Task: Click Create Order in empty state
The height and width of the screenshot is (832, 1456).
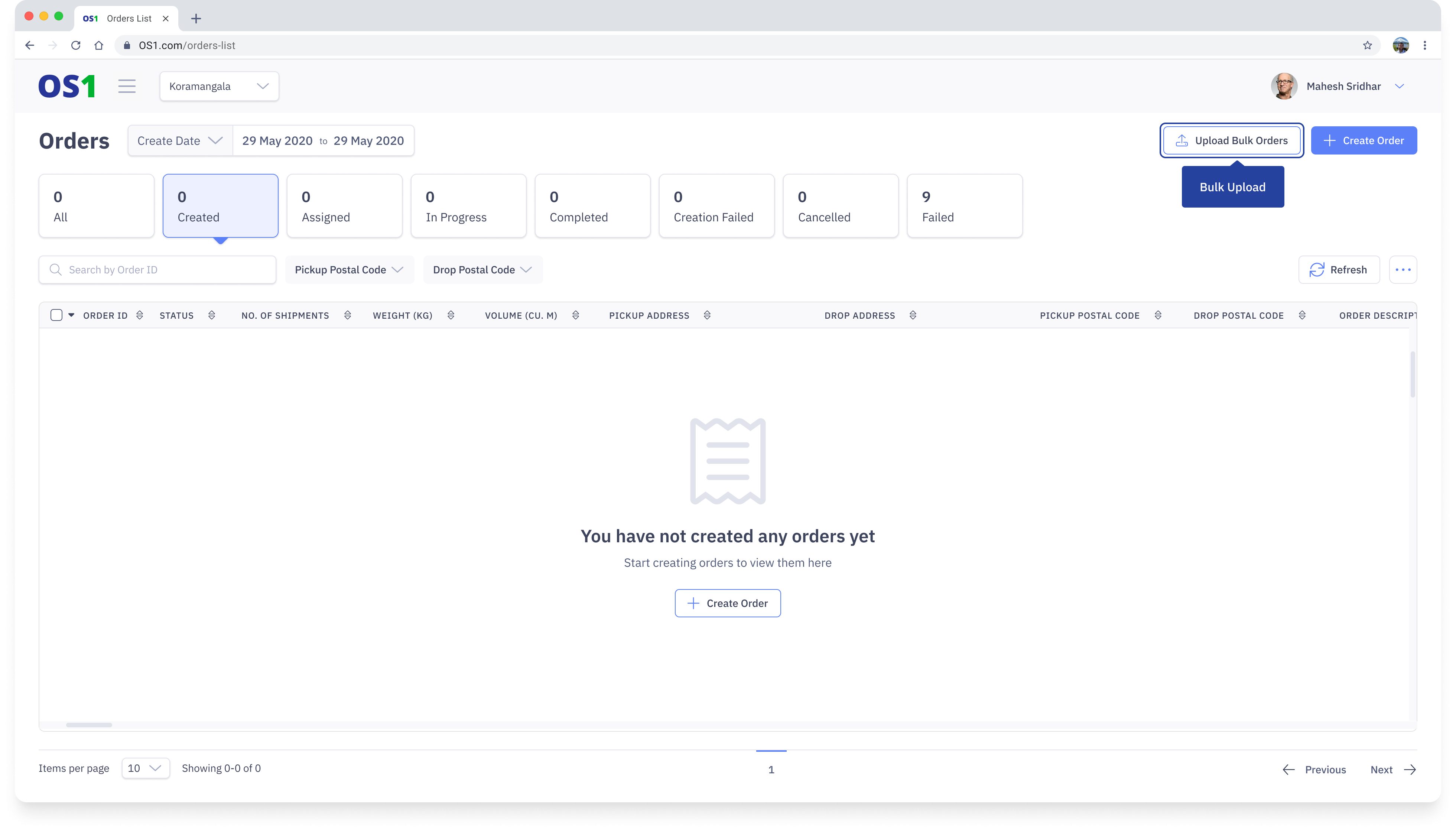Action: click(x=727, y=604)
